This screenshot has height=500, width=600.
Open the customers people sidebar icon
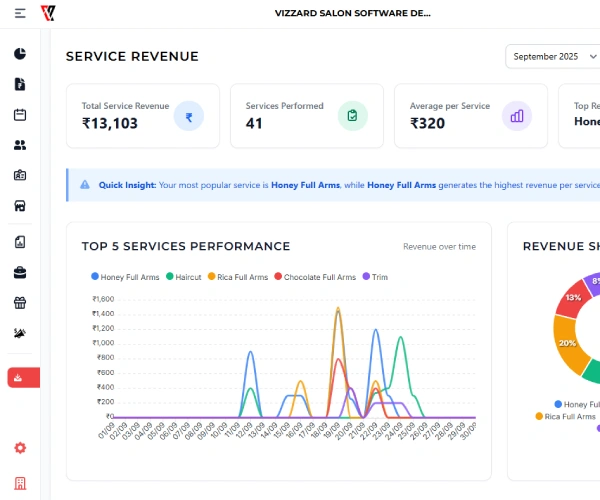click(x=20, y=145)
